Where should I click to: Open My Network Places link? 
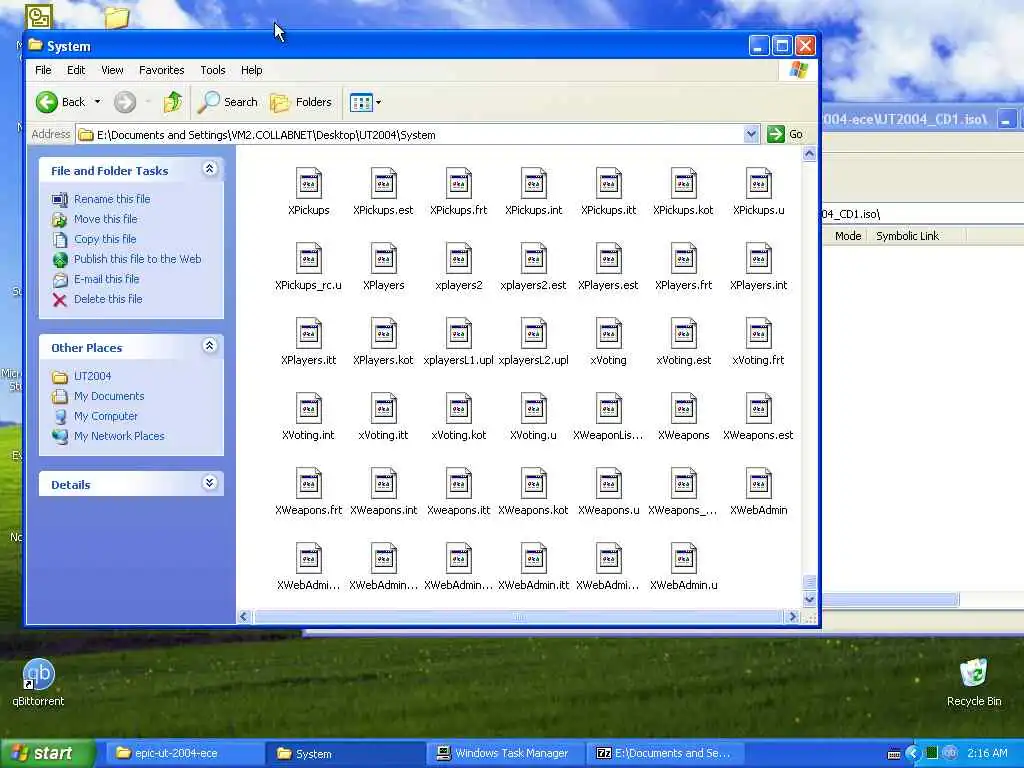click(119, 436)
